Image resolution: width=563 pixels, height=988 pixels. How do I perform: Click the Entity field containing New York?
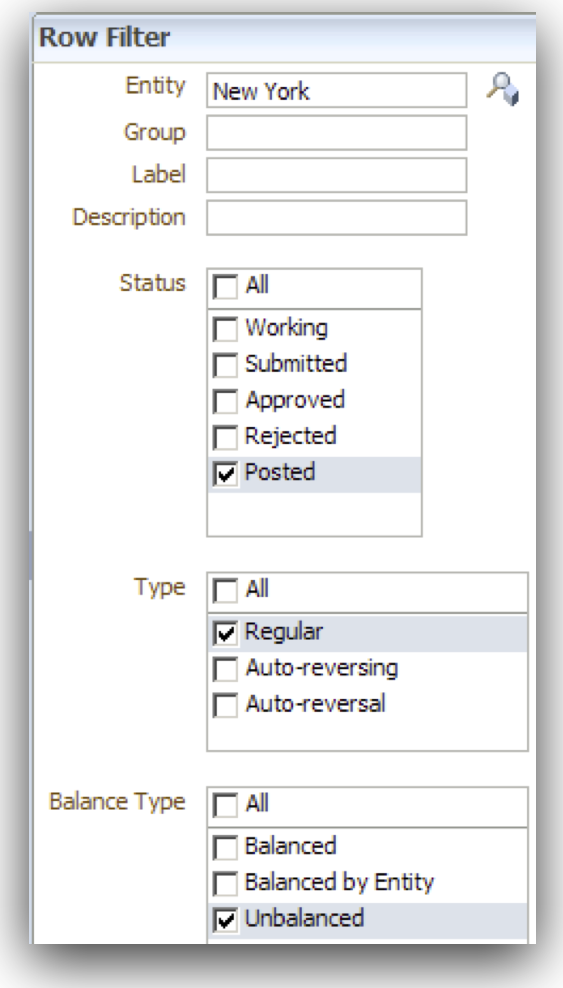336,91
